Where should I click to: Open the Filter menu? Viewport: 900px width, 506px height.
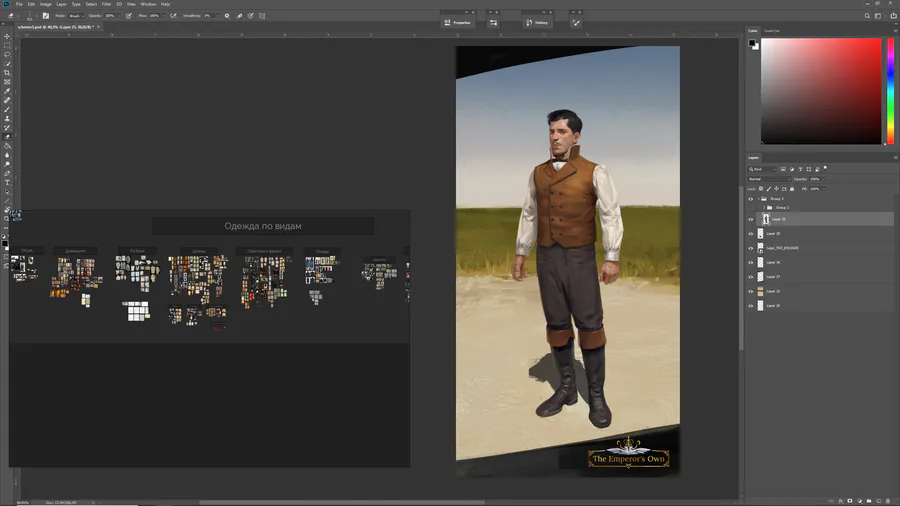[x=106, y=4]
